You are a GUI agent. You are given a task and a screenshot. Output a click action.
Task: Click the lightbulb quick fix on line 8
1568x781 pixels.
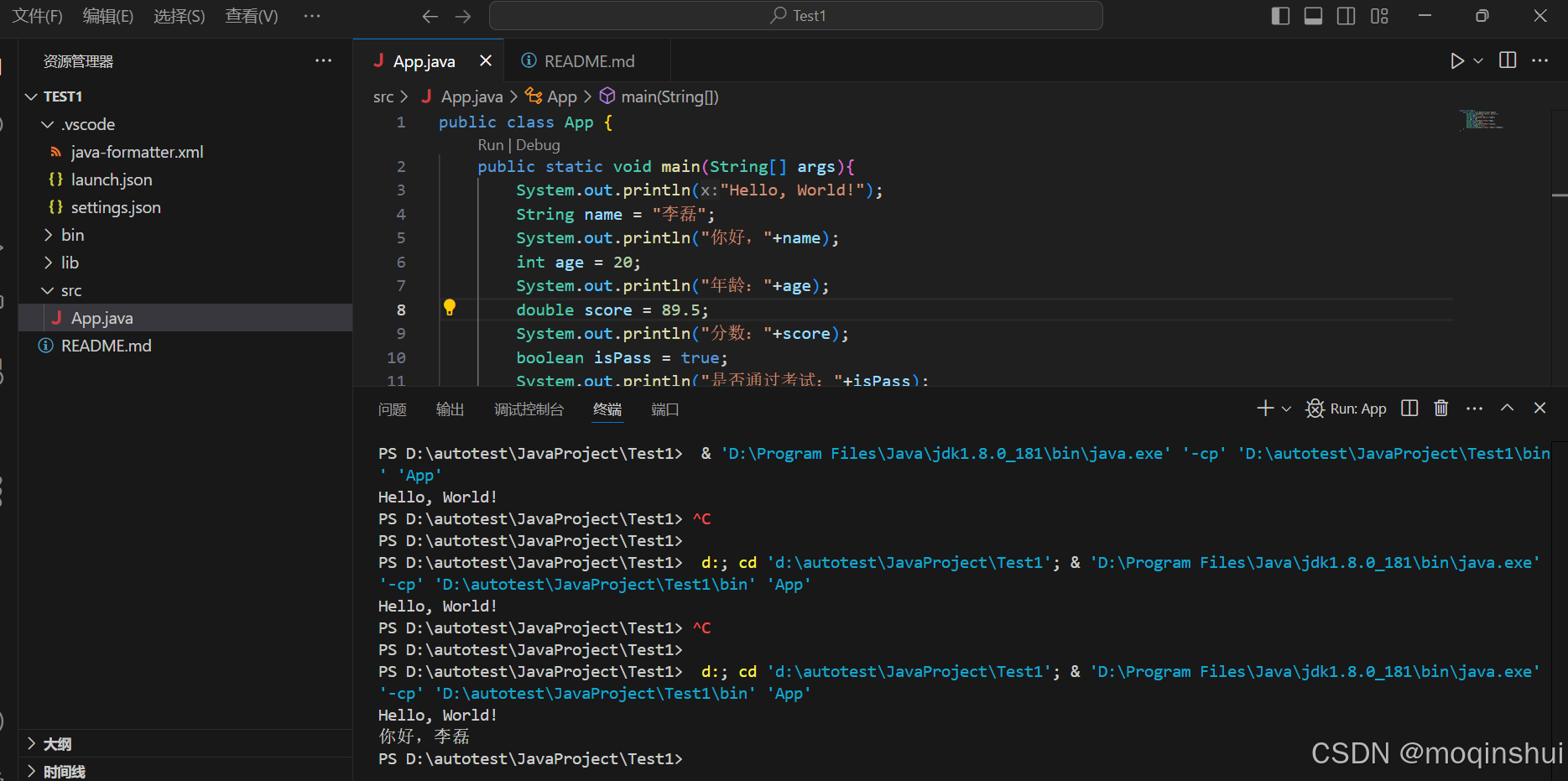pyautogui.click(x=450, y=308)
